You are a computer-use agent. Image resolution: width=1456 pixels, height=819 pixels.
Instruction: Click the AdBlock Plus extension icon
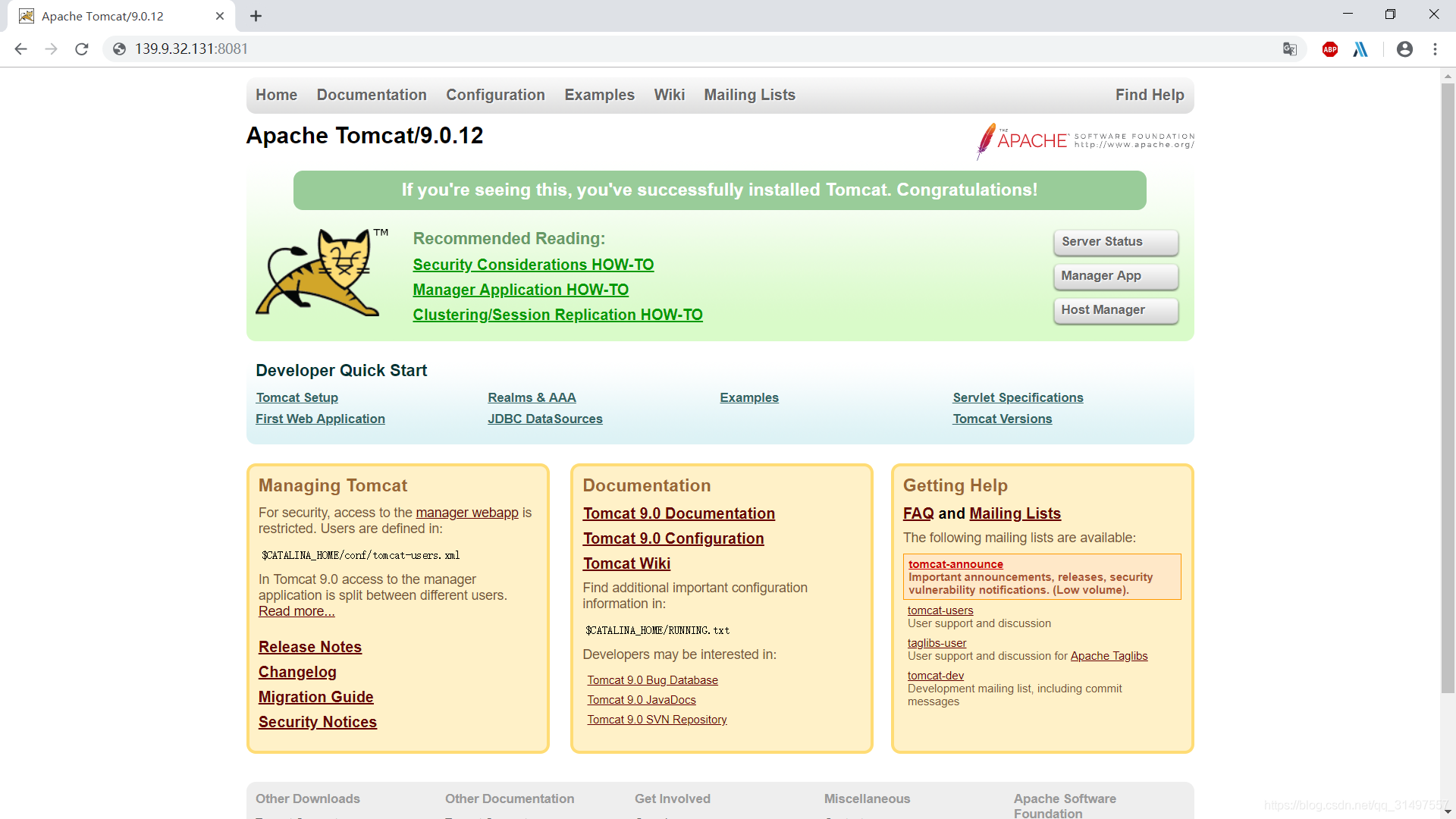click(1329, 49)
